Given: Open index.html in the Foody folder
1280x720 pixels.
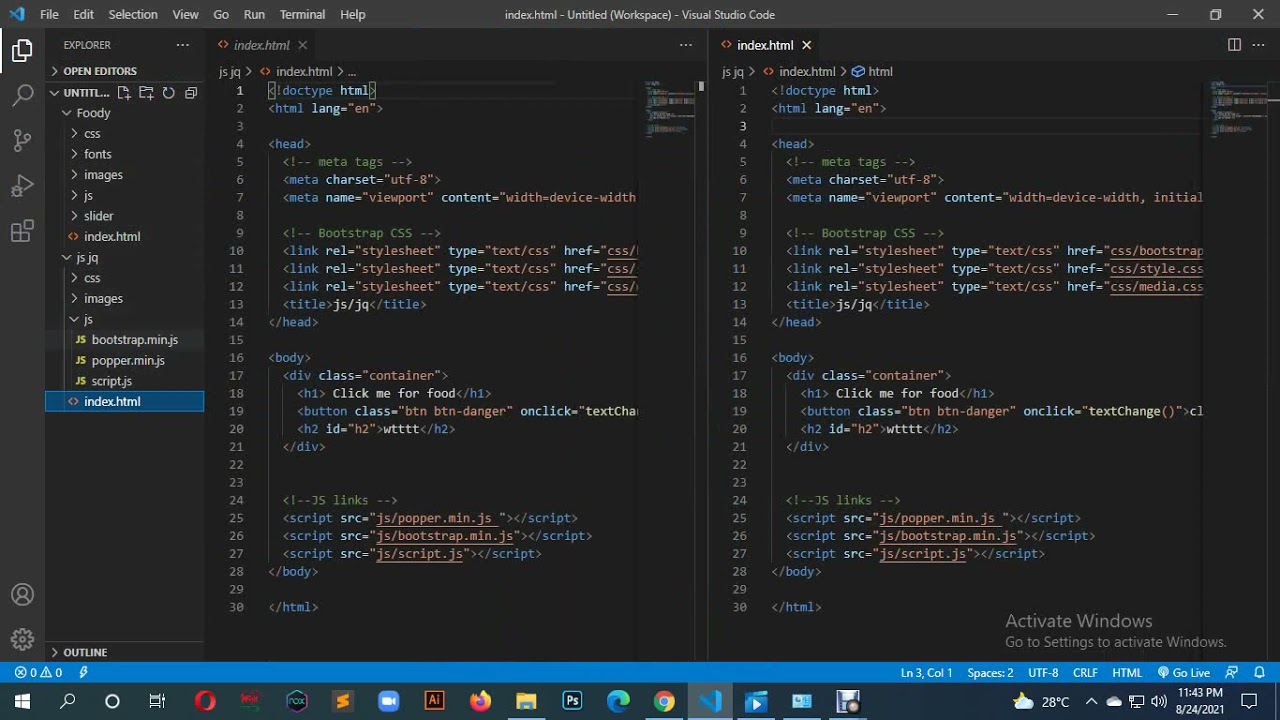Looking at the screenshot, I should [112, 237].
